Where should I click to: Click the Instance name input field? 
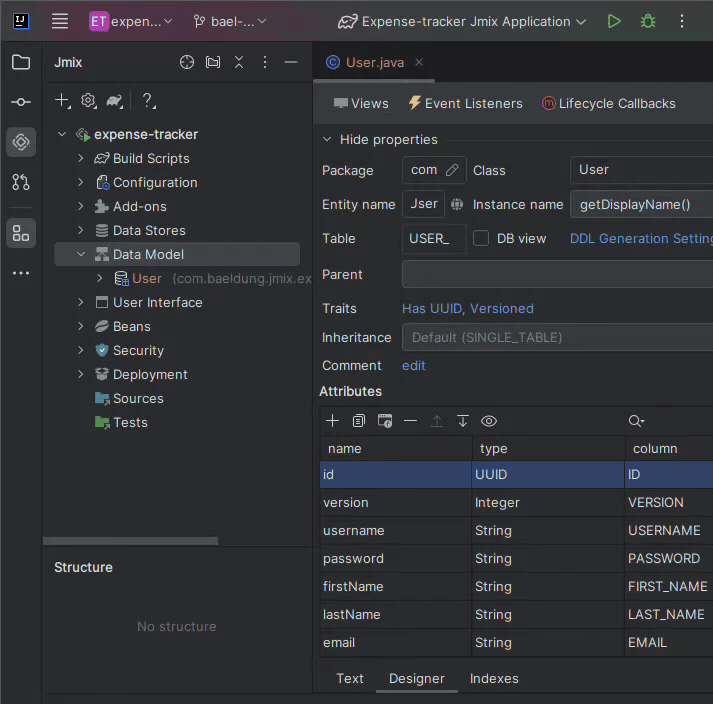click(640, 204)
